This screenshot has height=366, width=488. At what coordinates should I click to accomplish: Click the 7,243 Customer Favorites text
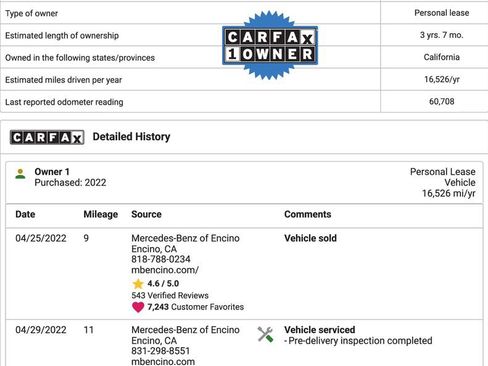(196, 307)
